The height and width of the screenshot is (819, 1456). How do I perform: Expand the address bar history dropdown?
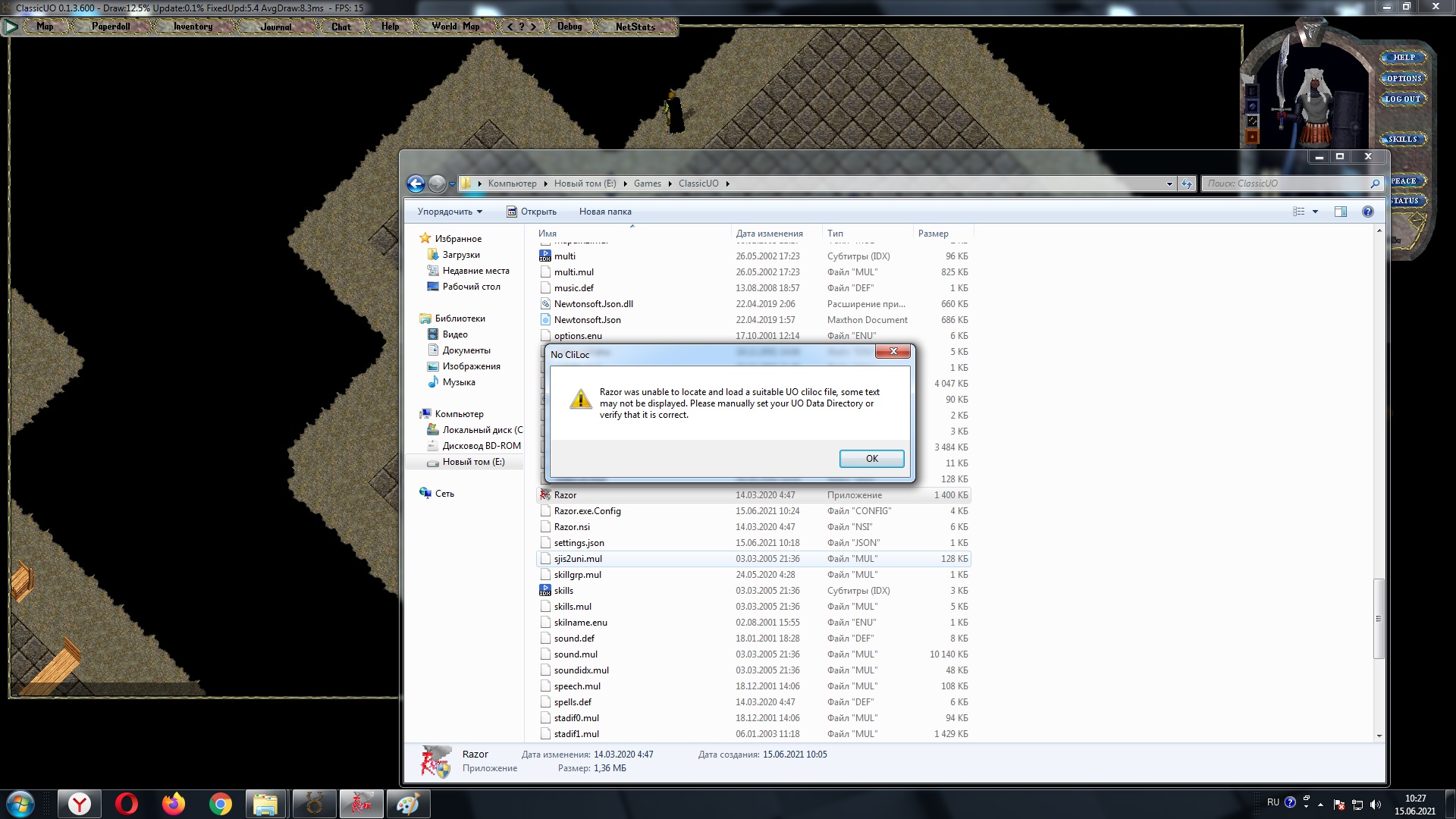click(1169, 184)
